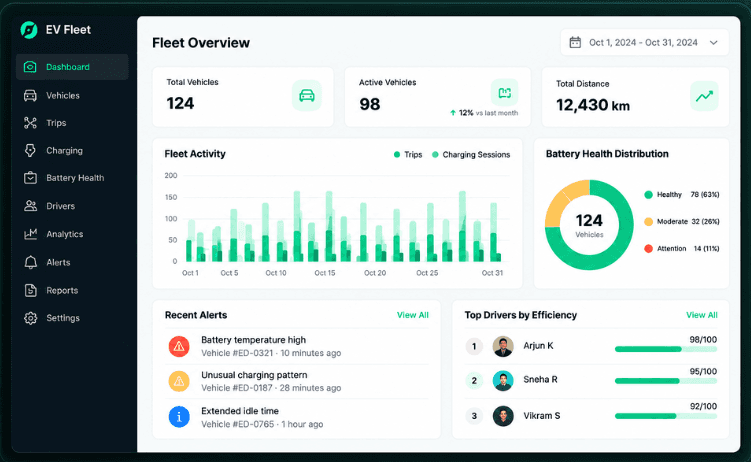
Task: Expand the date range chevron
Action: click(x=714, y=43)
